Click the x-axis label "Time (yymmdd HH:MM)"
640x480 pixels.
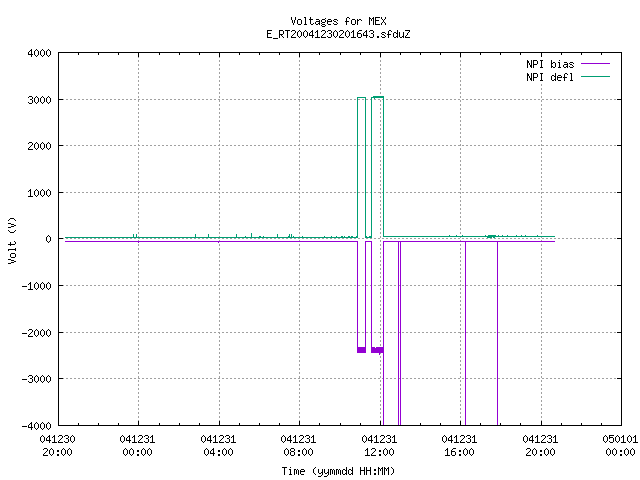click(x=338, y=471)
